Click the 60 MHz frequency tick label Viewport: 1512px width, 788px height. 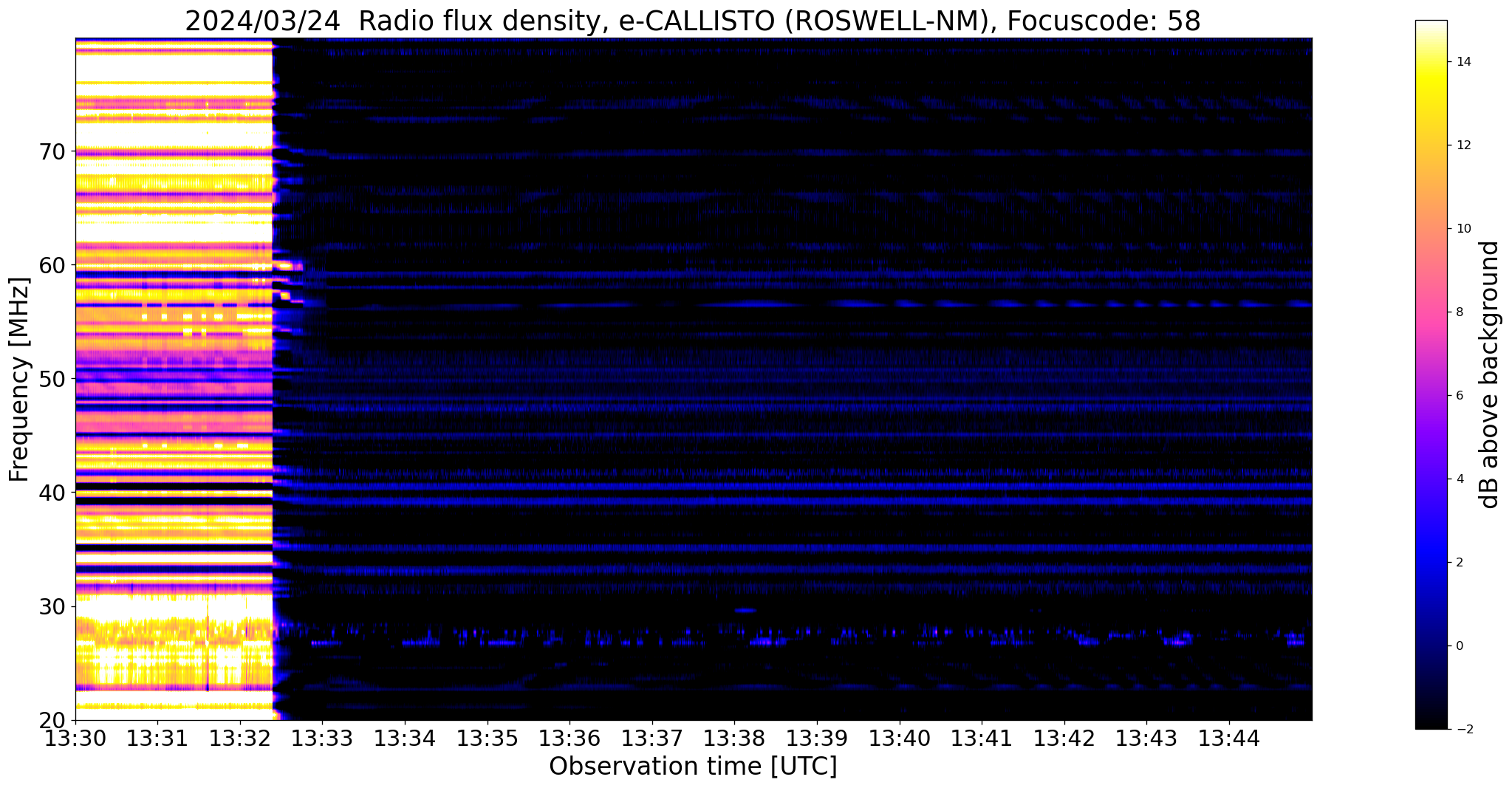click(x=52, y=265)
